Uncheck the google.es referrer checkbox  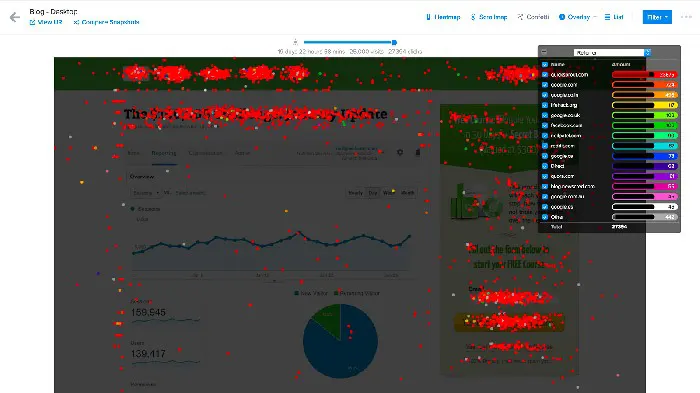coord(545,207)
